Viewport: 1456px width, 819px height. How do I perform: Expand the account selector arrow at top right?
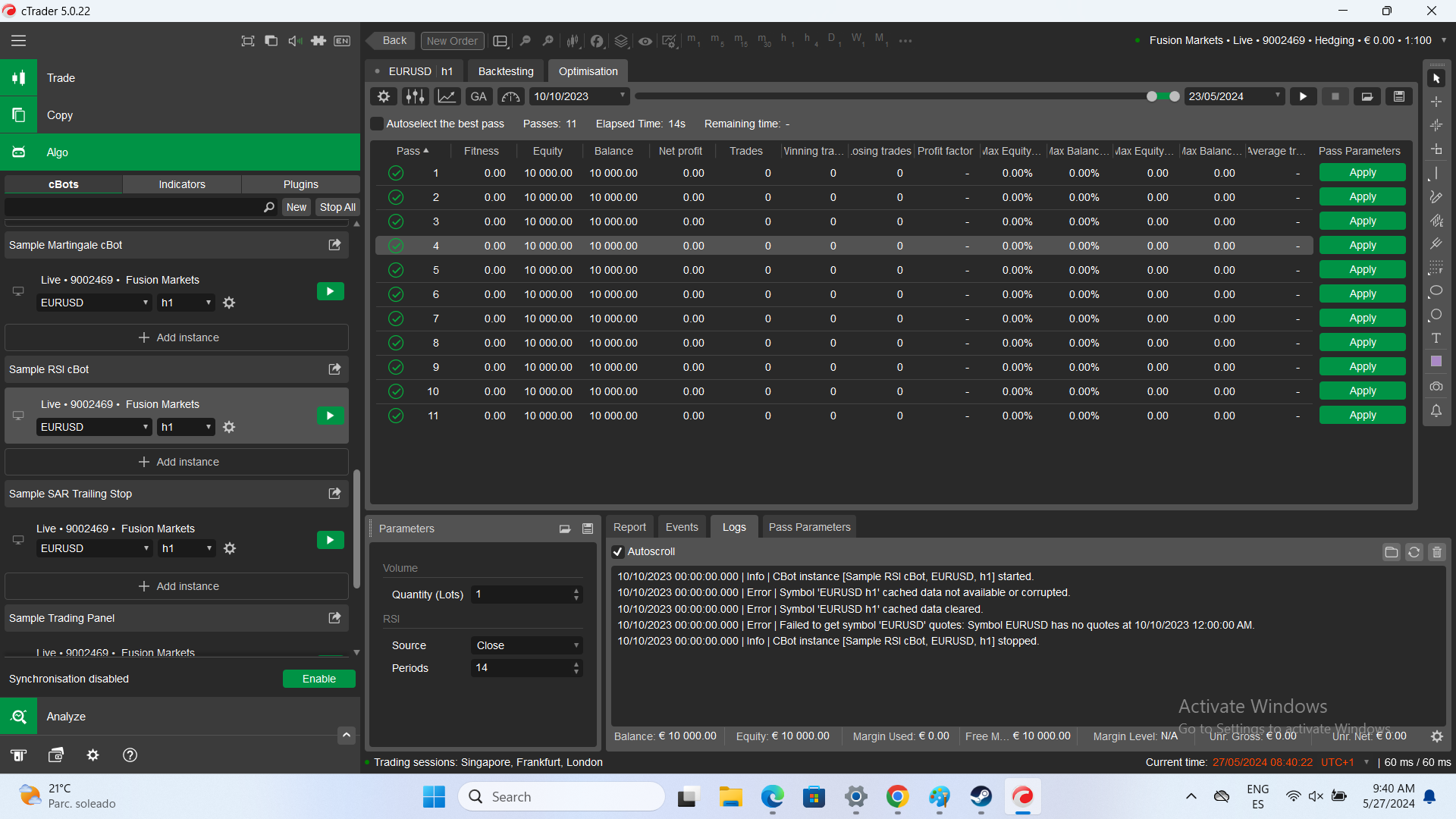pos(1444,40)
